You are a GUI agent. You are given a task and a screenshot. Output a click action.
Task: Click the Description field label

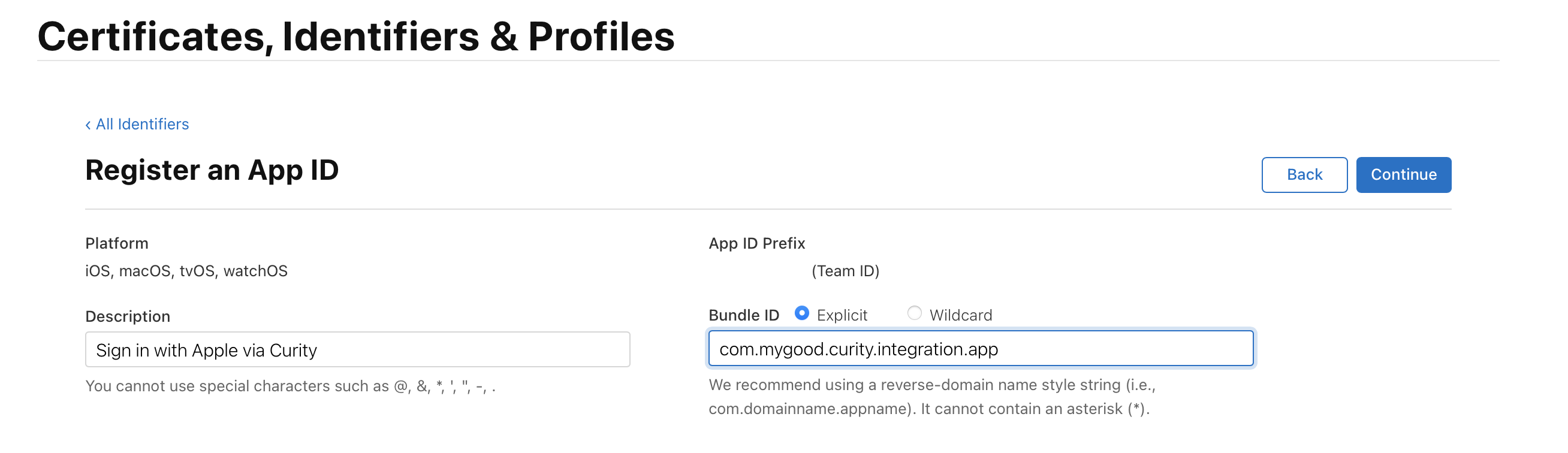point(128,316)
